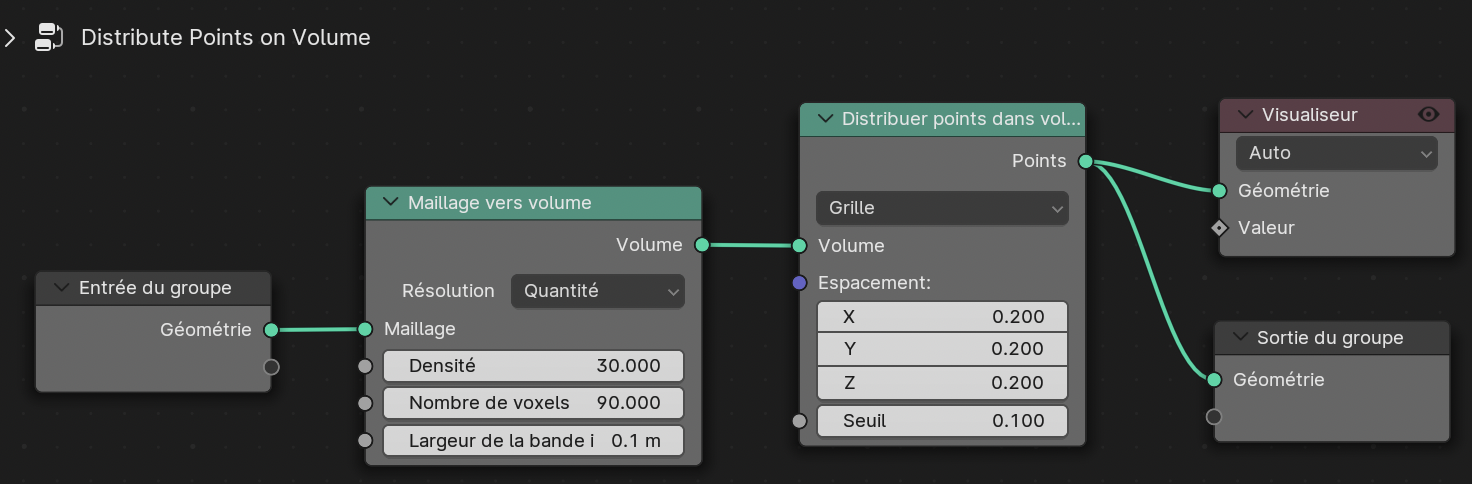Open the Auto dropdown in Visualiseur
Viewport: 1472px width, 484px height.
click(1336, 153)
